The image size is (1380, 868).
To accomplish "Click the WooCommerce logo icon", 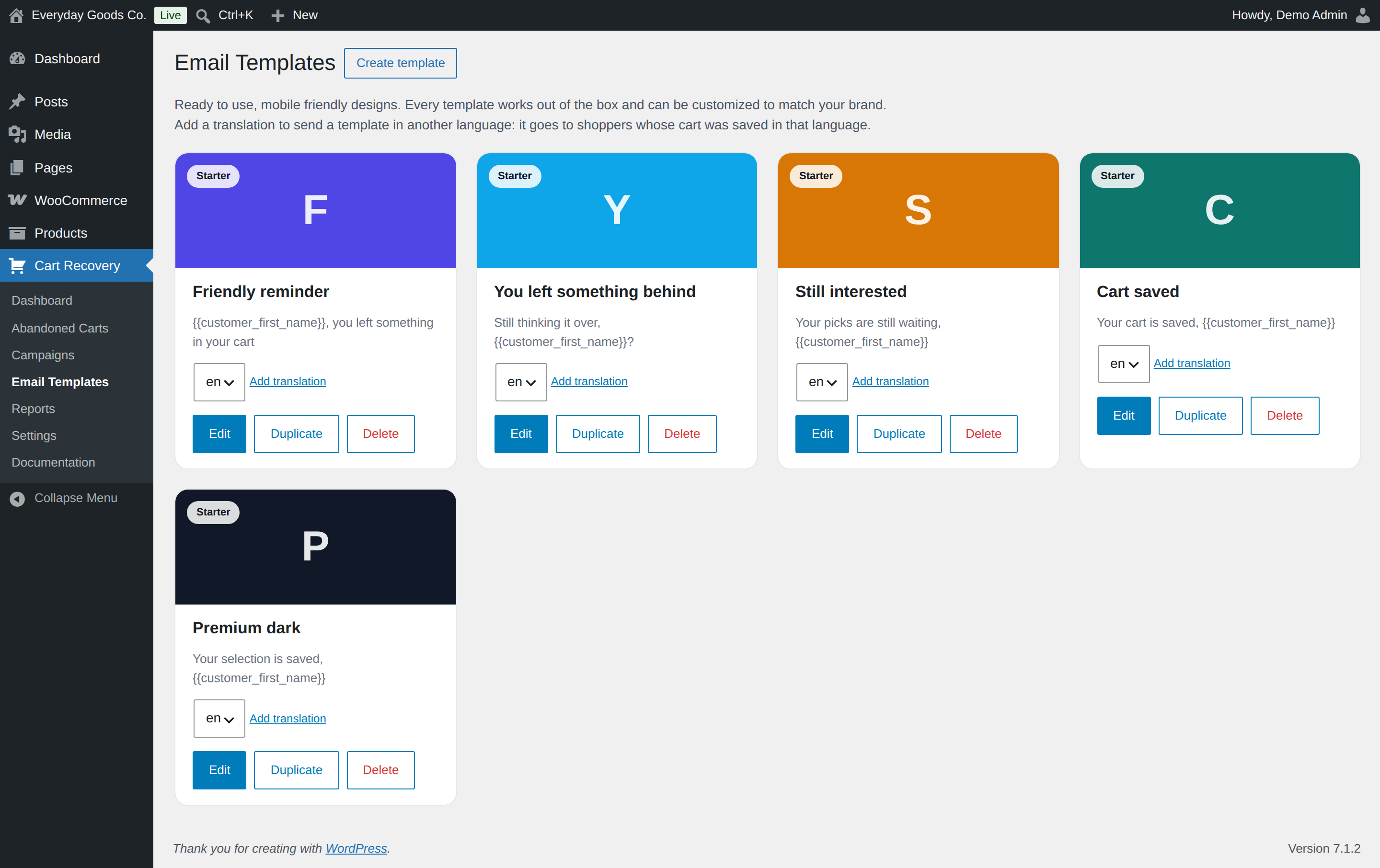I will pos(17,200).
